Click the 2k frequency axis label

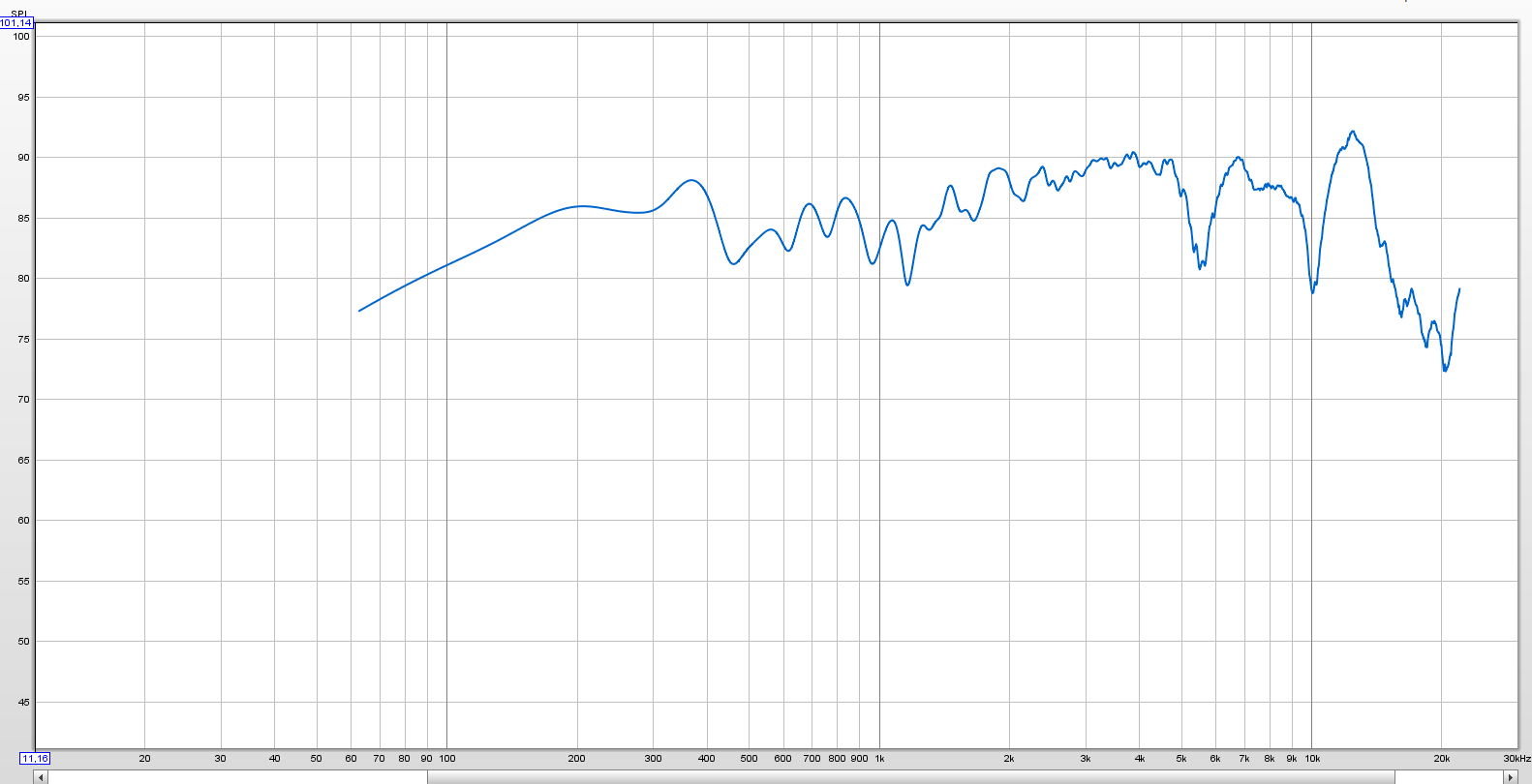pos(1009,759)
